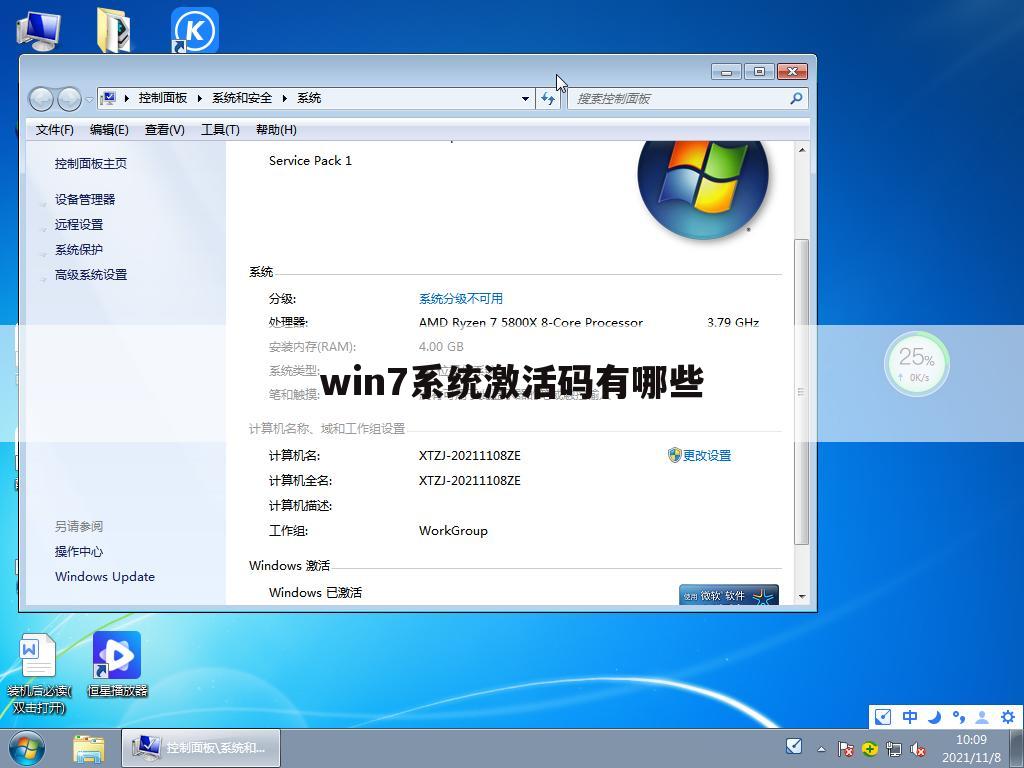Screen dimensions: 1024x768
Task: Click the computer icon in the address bar
Action: coord(109,98)
